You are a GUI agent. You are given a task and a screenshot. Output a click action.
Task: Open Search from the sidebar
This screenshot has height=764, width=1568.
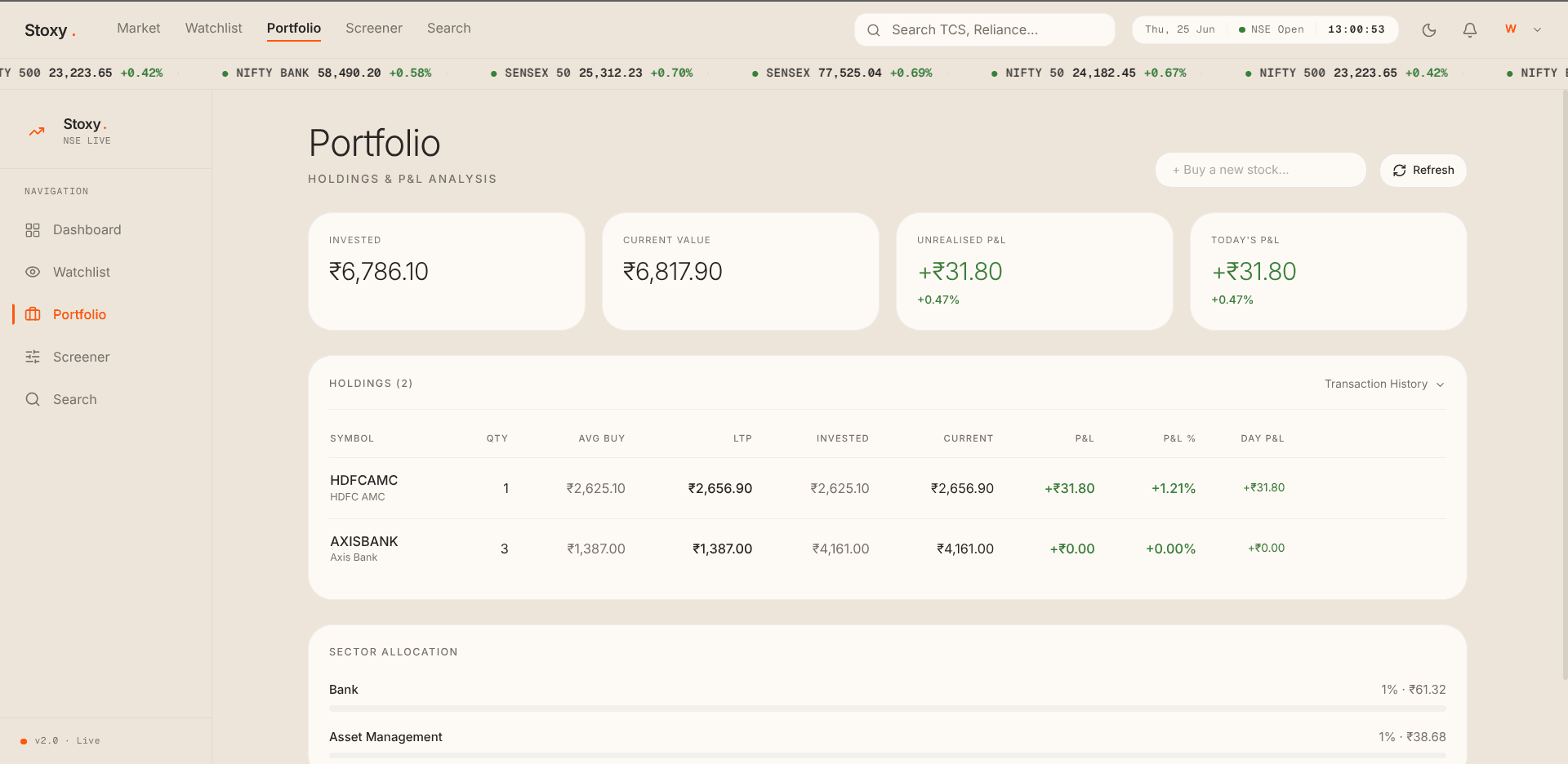pos(106,400)
